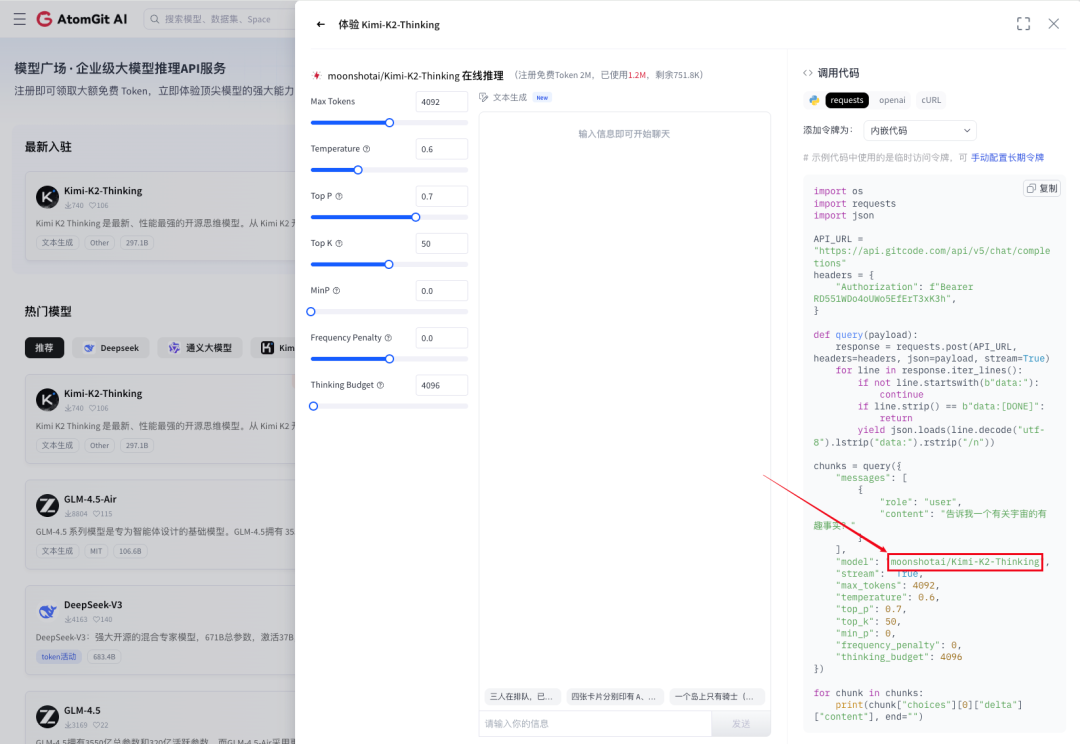This screenshot has height=744, width=1080.
Task: Click the chat message input box
Action: tap(595, 723)
